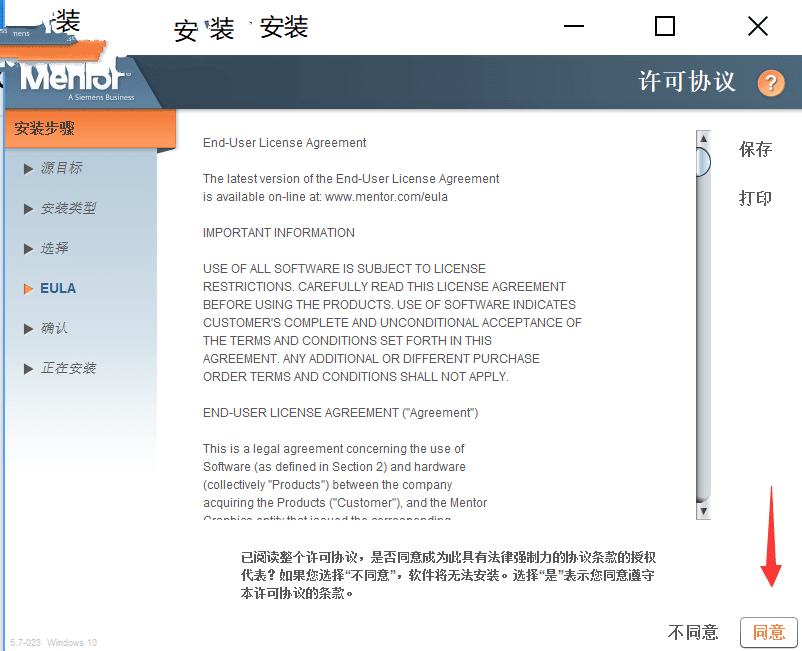Select the 源目标 installation step

point(61,168)
